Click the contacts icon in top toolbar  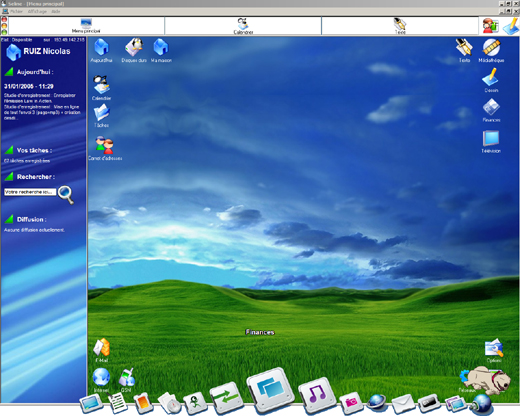coord(490,26)
